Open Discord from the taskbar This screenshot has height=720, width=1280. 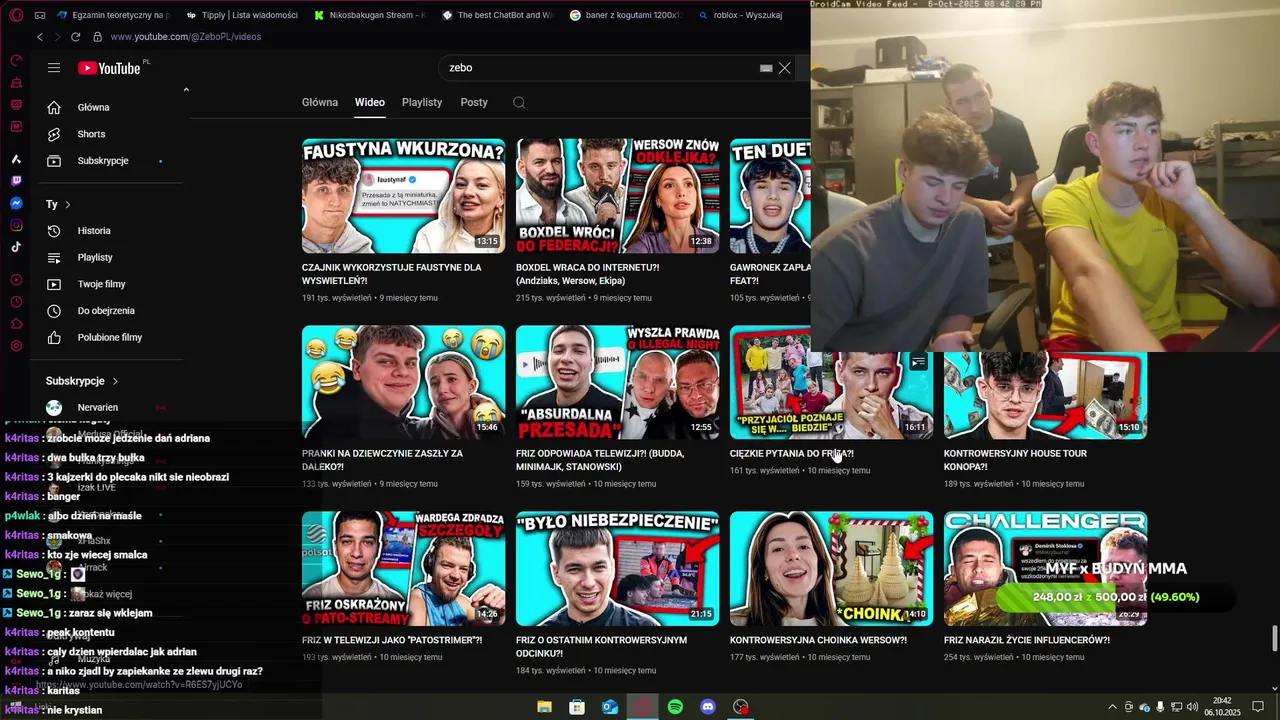pos(708,707)
